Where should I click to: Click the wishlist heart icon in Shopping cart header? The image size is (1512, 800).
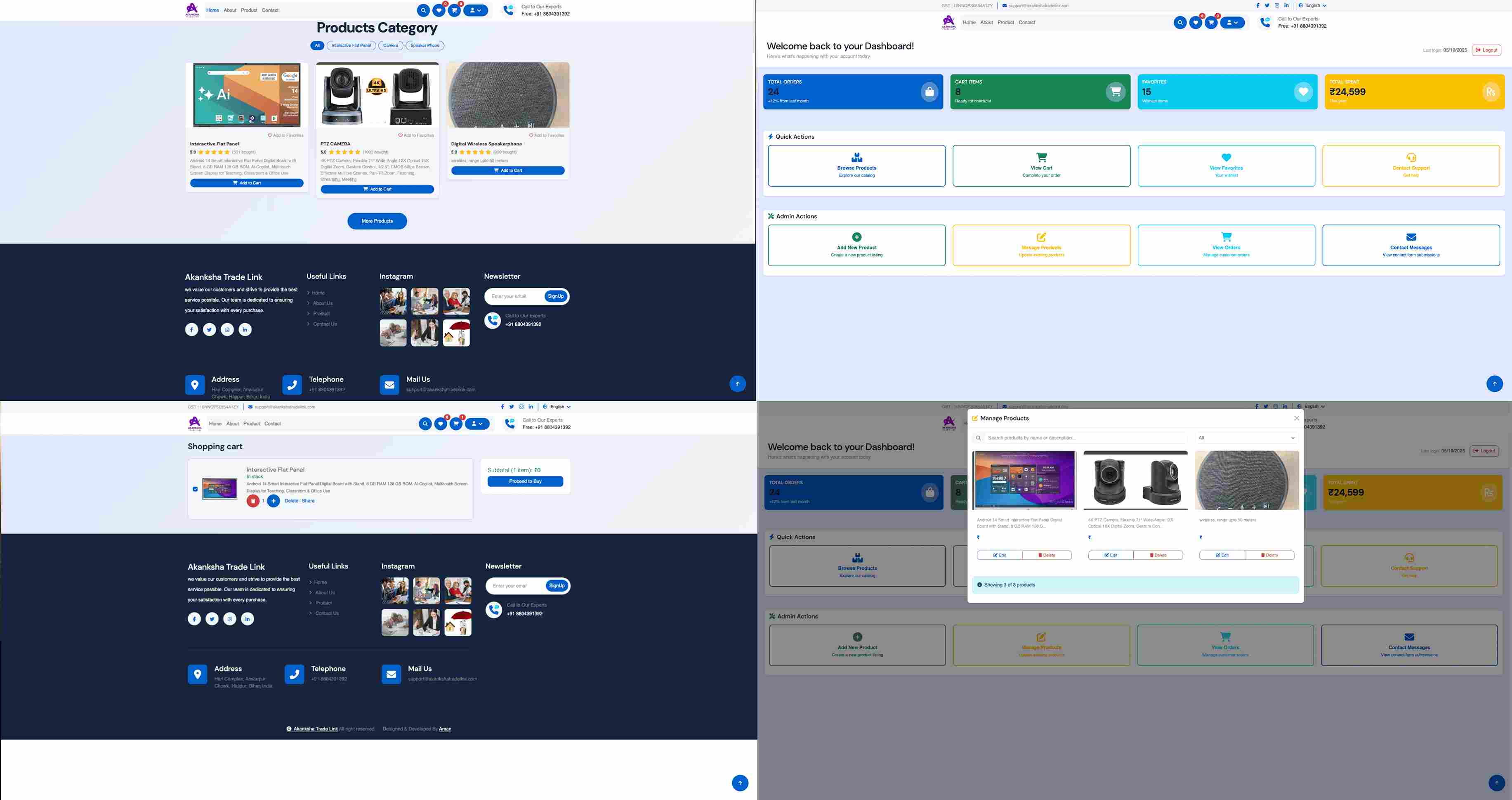(440, 424)
